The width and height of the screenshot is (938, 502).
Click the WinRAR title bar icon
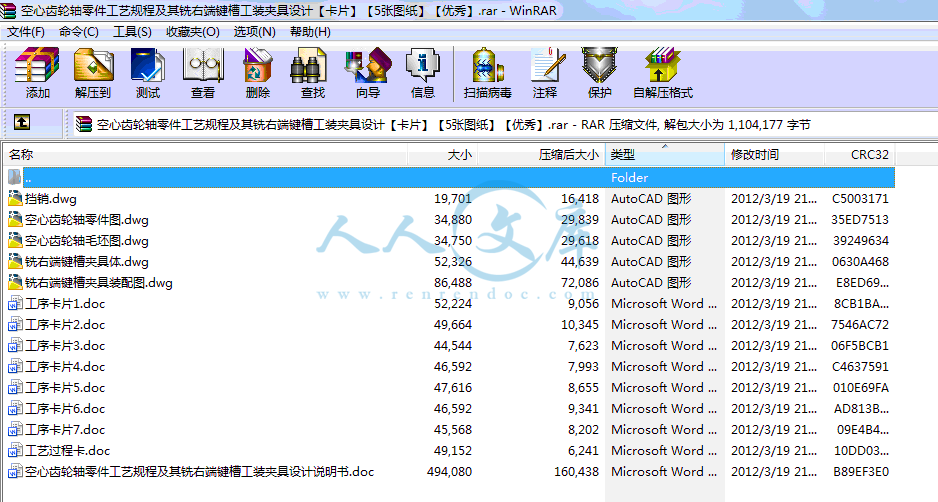tap(8, 11)
